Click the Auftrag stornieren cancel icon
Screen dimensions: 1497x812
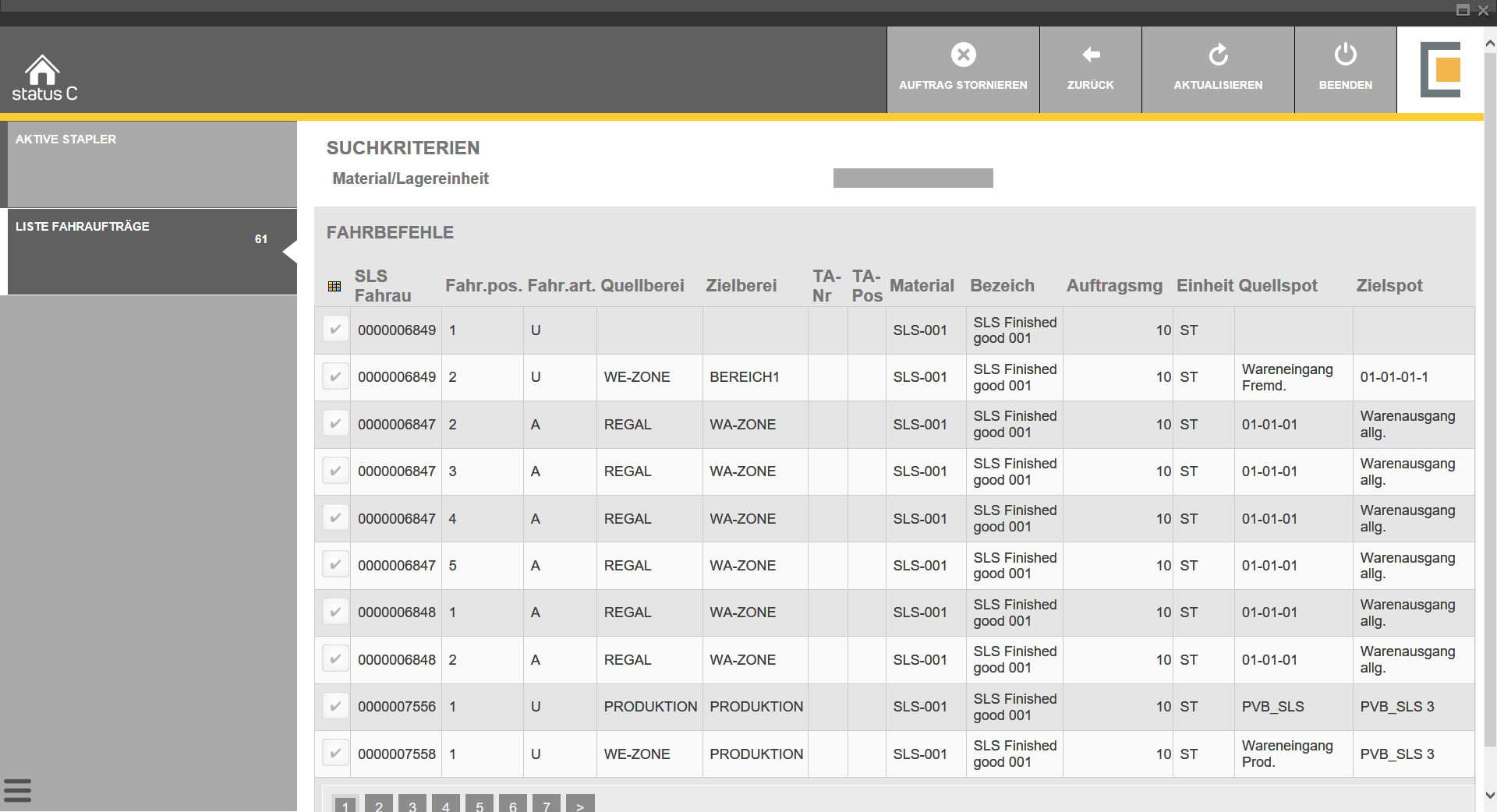963,55
